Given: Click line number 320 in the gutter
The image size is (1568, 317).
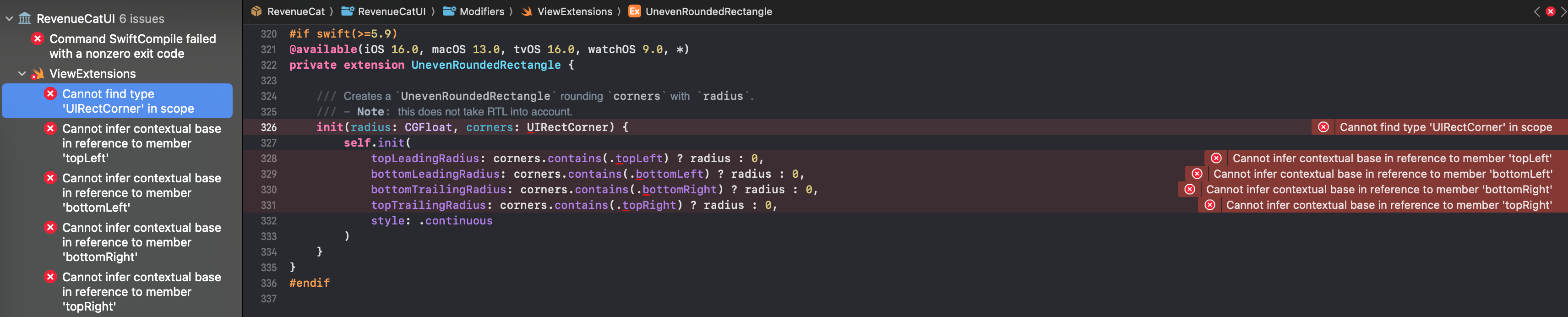Looking at the screenshot, I should [268, 34].
